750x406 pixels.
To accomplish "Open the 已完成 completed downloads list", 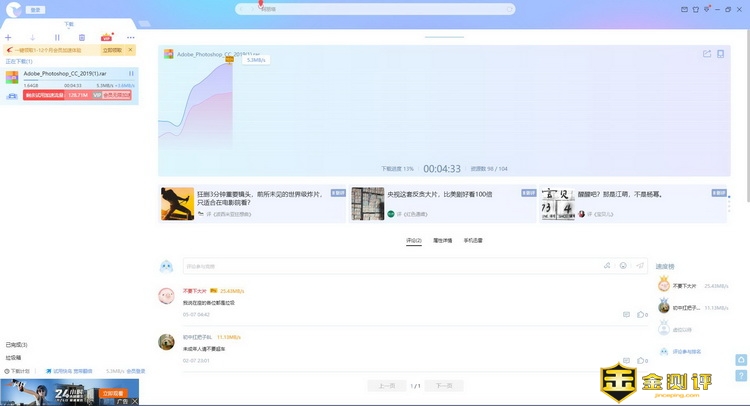I will 16,344.
